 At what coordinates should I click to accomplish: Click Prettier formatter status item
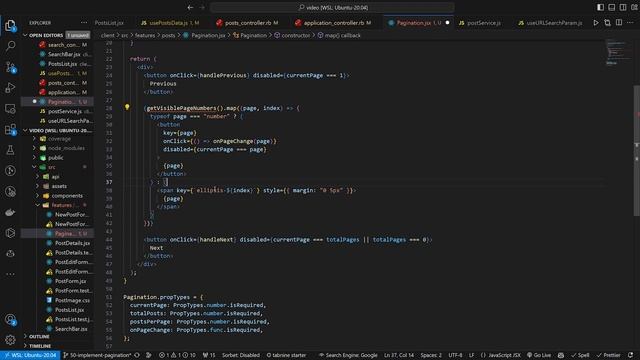[609, 356]
